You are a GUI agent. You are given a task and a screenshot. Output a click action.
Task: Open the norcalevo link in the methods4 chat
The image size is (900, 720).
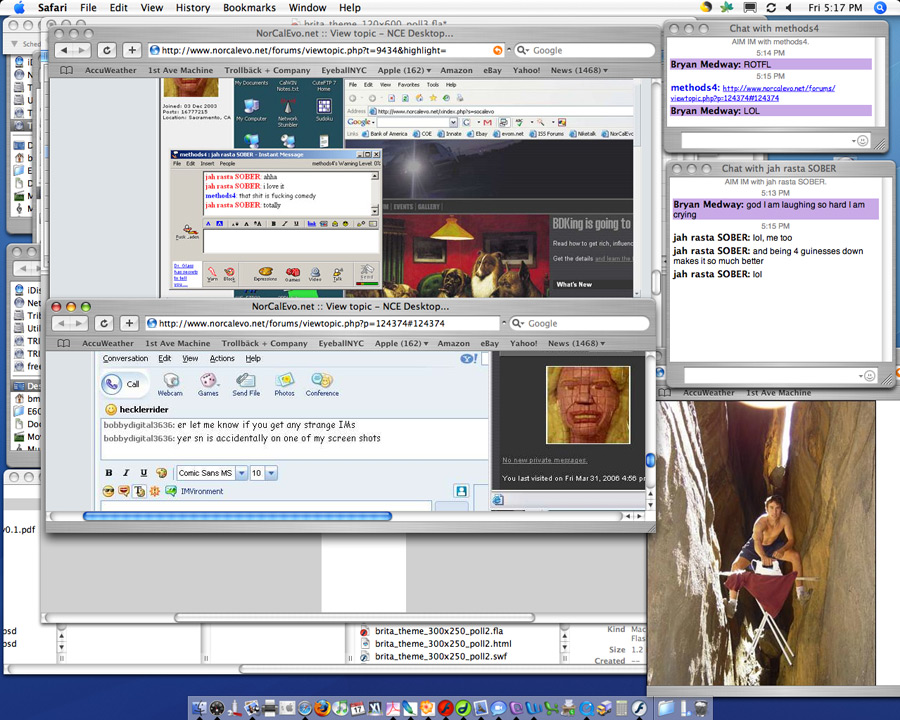click(752, 93)
